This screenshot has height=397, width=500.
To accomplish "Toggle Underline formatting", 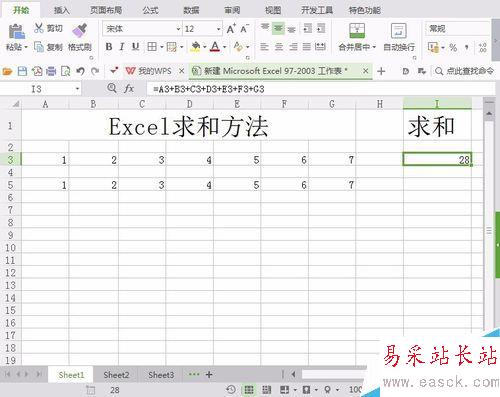I will pyautogui.click(x=135, y=47).
